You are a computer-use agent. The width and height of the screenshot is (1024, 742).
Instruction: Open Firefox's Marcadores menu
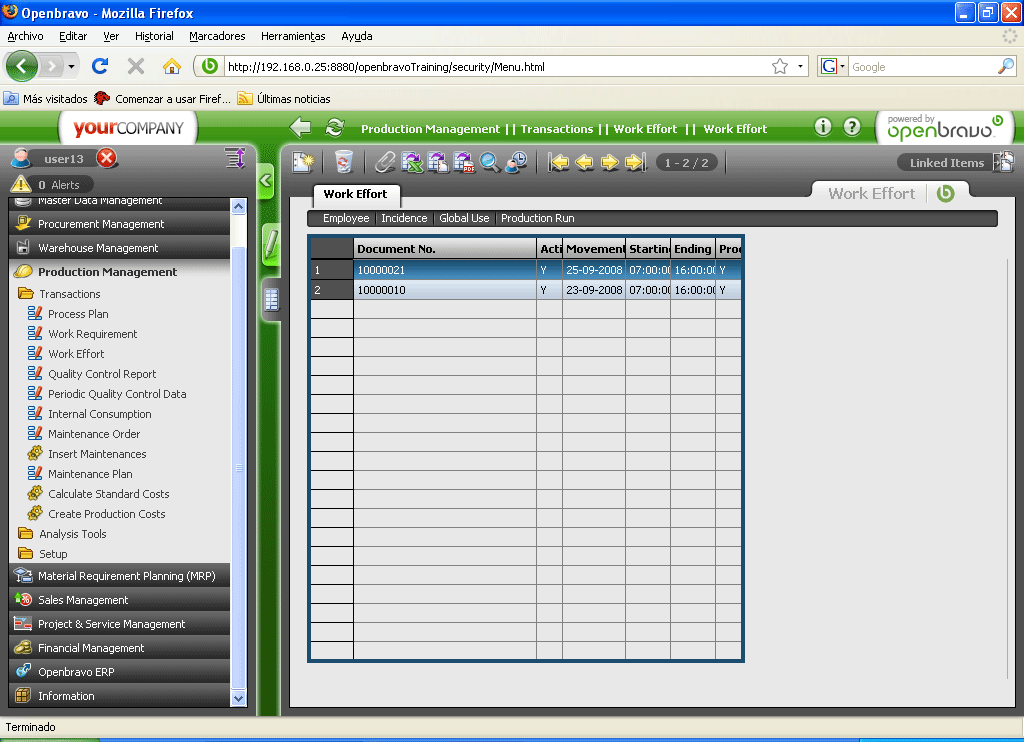(x=217, y=36)
